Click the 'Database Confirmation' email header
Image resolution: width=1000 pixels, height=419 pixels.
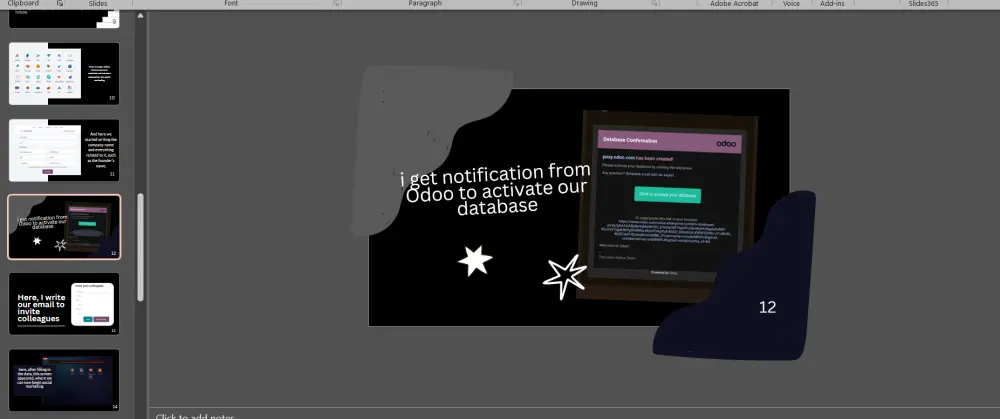(630, 140)
